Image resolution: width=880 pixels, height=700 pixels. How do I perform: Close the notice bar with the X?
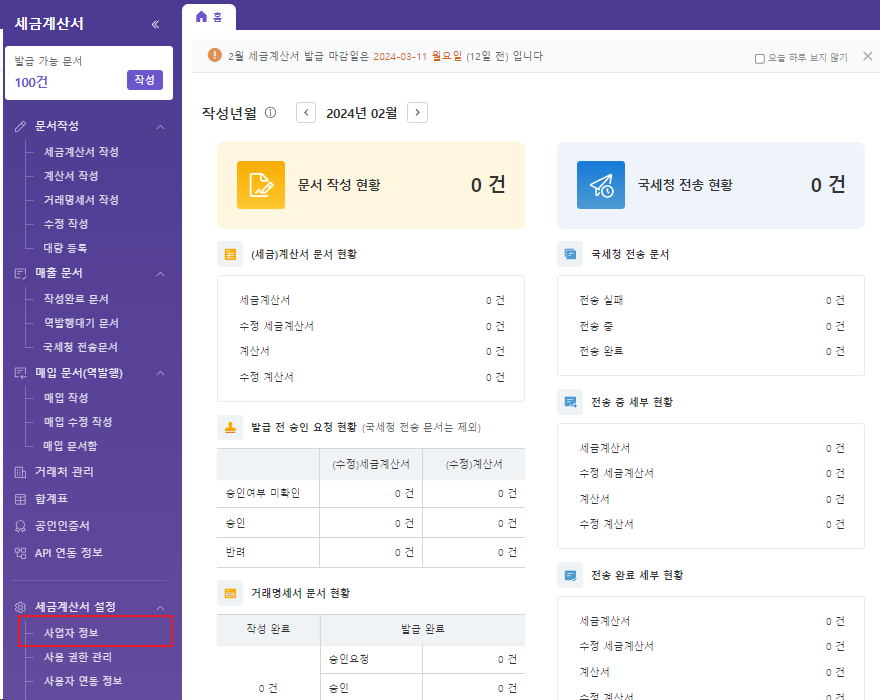click(868, 56)
